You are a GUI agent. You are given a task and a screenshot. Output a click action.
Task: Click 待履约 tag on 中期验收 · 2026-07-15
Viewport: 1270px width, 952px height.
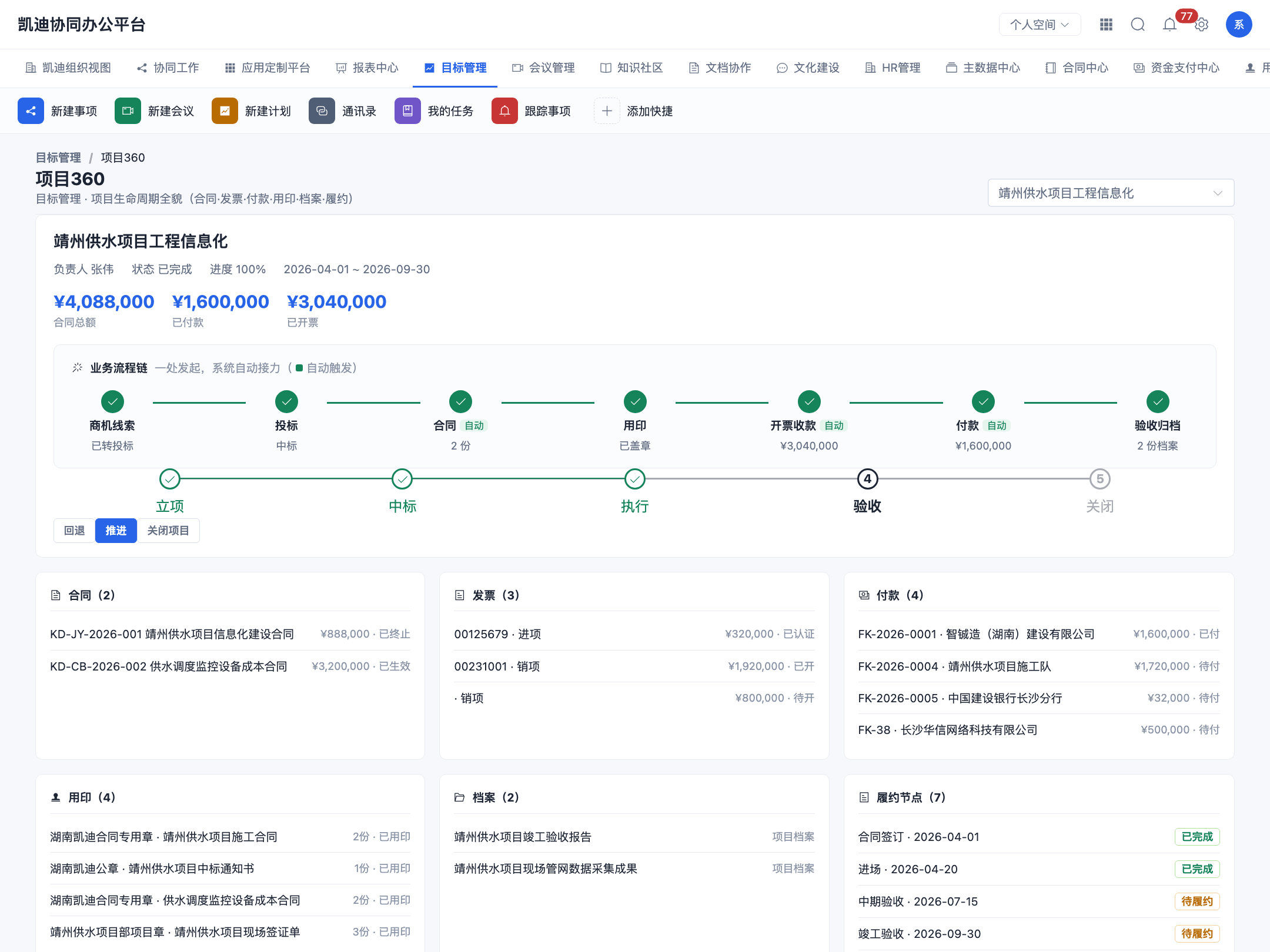pyautogui.click(x=1197, y=901)
